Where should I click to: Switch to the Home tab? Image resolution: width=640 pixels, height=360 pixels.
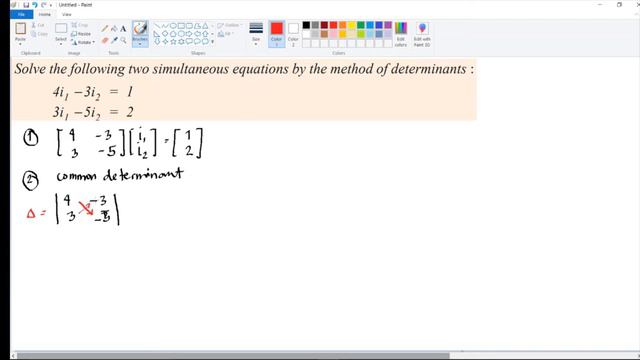click(44, 14)
